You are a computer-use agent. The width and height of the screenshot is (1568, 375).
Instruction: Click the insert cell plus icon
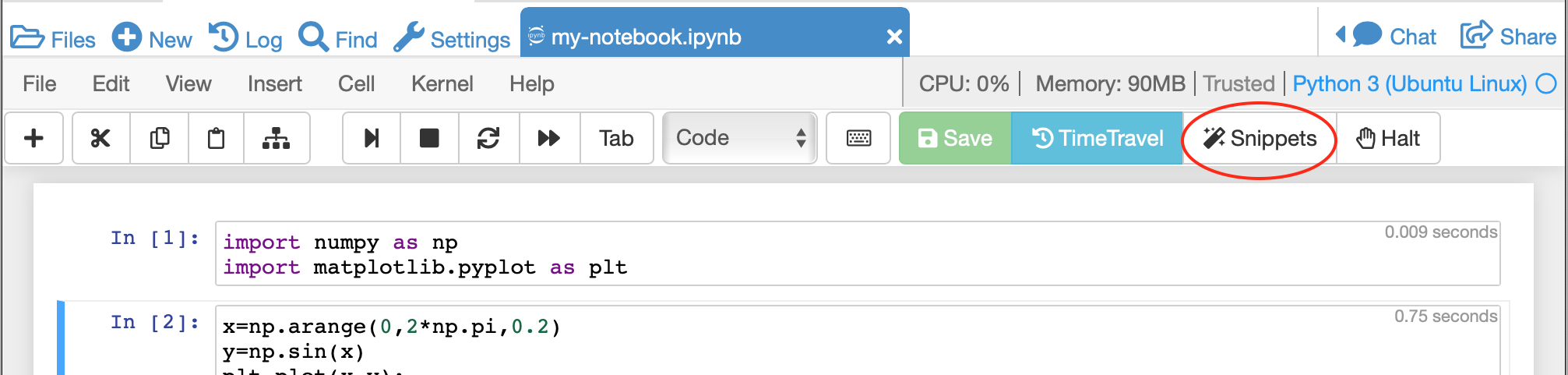33,139
